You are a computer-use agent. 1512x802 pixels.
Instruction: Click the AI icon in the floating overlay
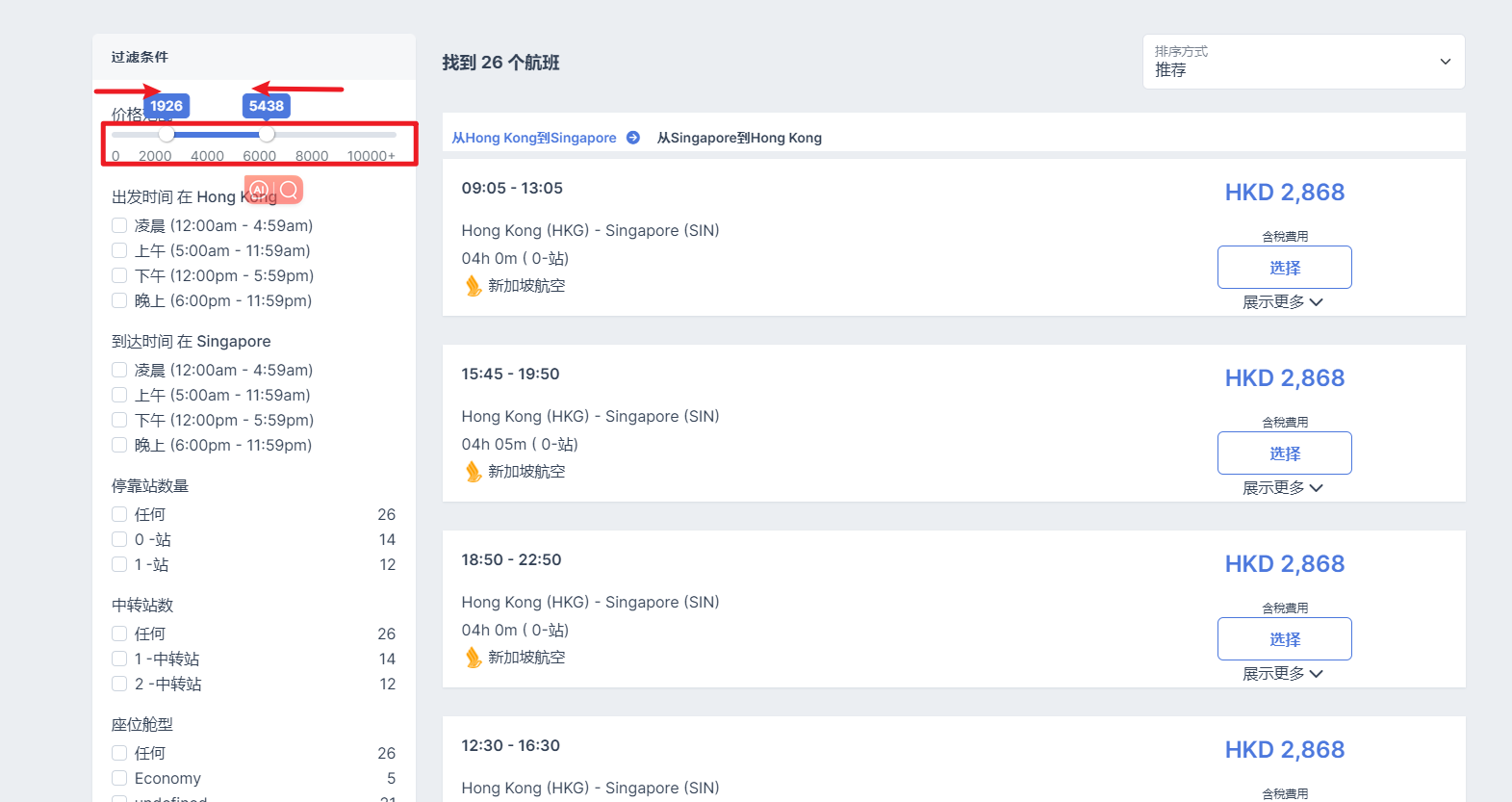[x=259, y=190]
